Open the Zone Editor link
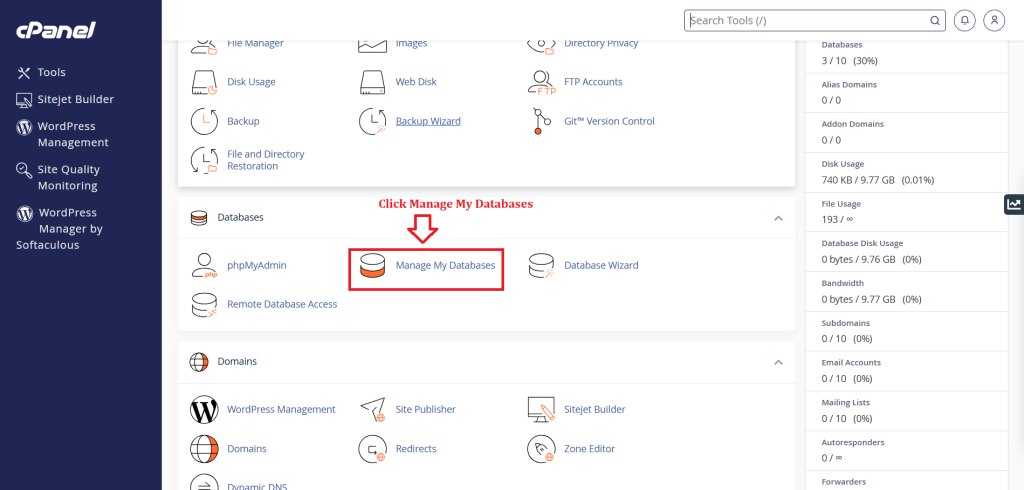The width and height of the screenshot is (1024, 490). pos(590,449)
